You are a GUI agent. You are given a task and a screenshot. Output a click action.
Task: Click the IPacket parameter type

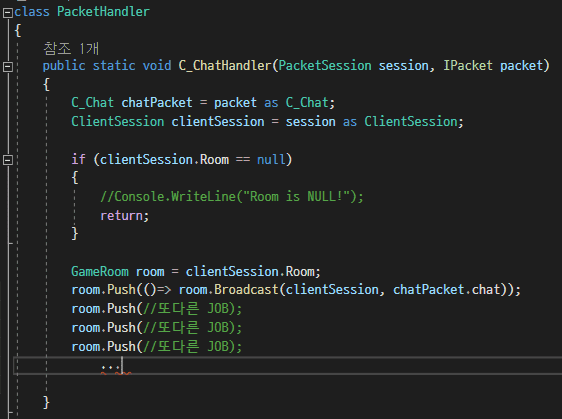[x=468, y=66]
